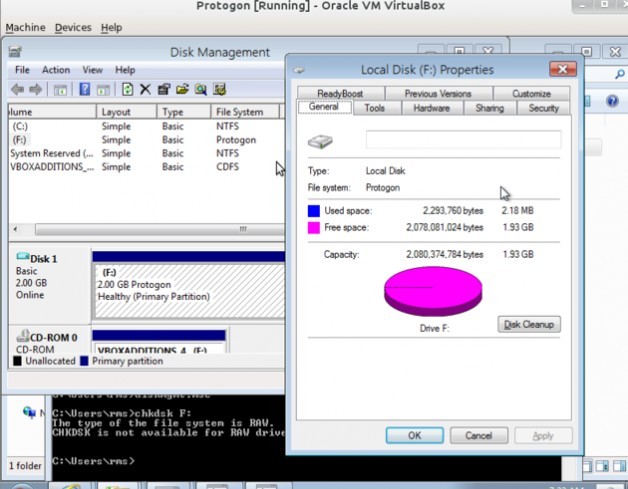This screenshot has height=489, width=628.
Task: Select the (C:) volume row
Action: coord(146,126)
